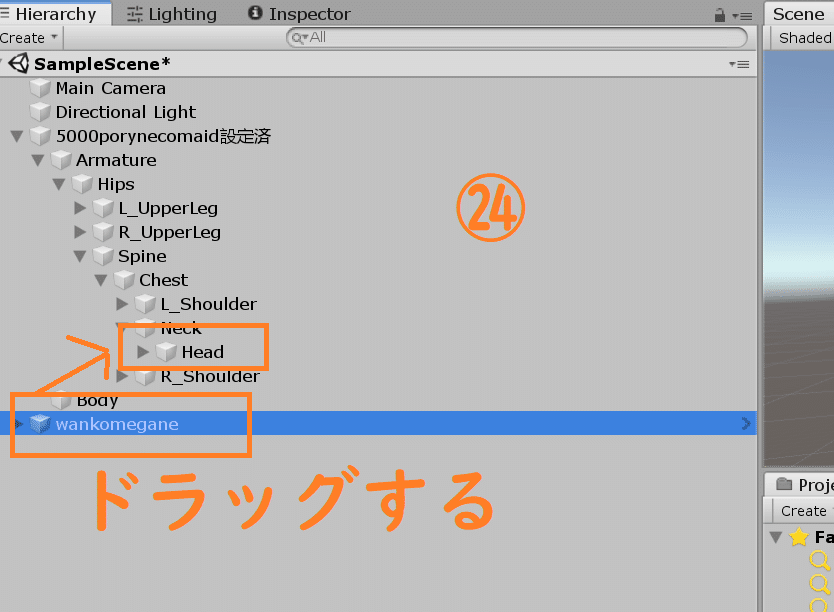
Task: Click the Inspector tab info icon
Action: 255,13
